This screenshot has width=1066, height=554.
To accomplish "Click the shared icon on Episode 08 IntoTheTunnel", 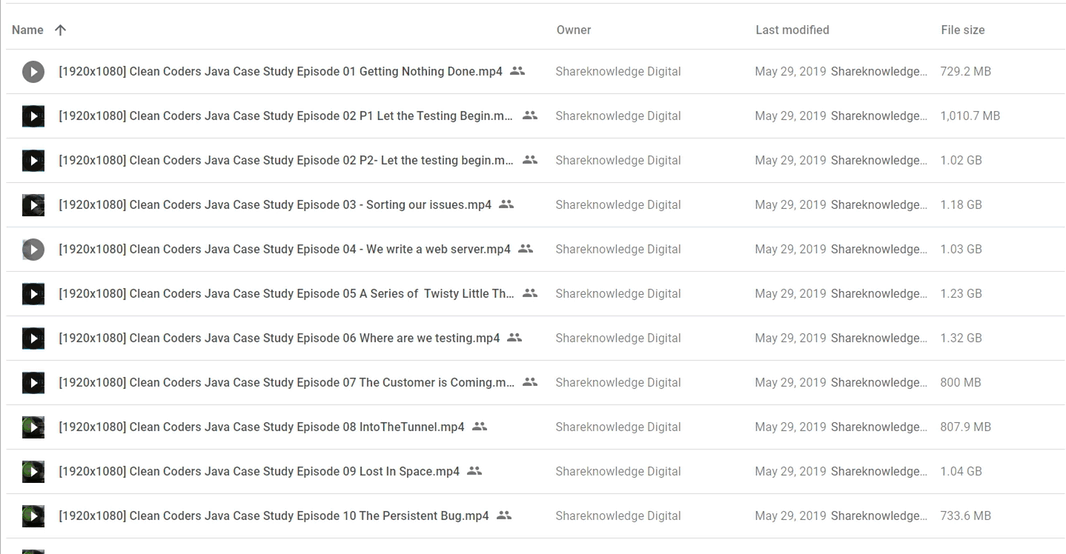I will (479, 426).
